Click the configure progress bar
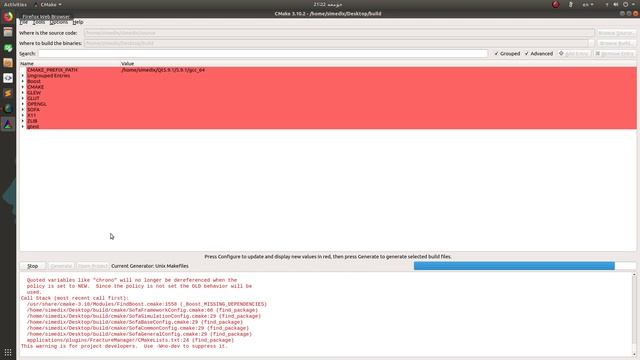Screen dimensions: 640x360 pos(524,266)
